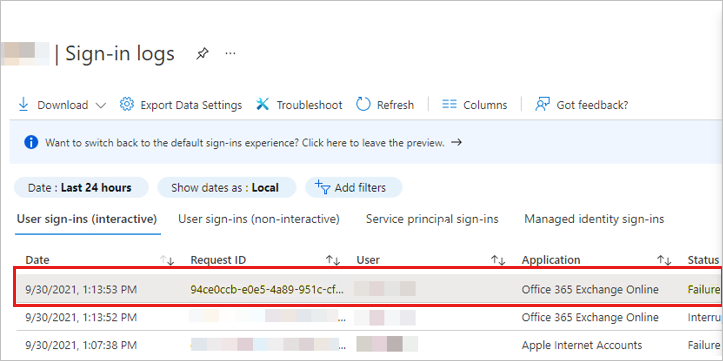Pin the Sign-in logs page
The height and width of the screenshot is (361, 723).
coord(201,54)
